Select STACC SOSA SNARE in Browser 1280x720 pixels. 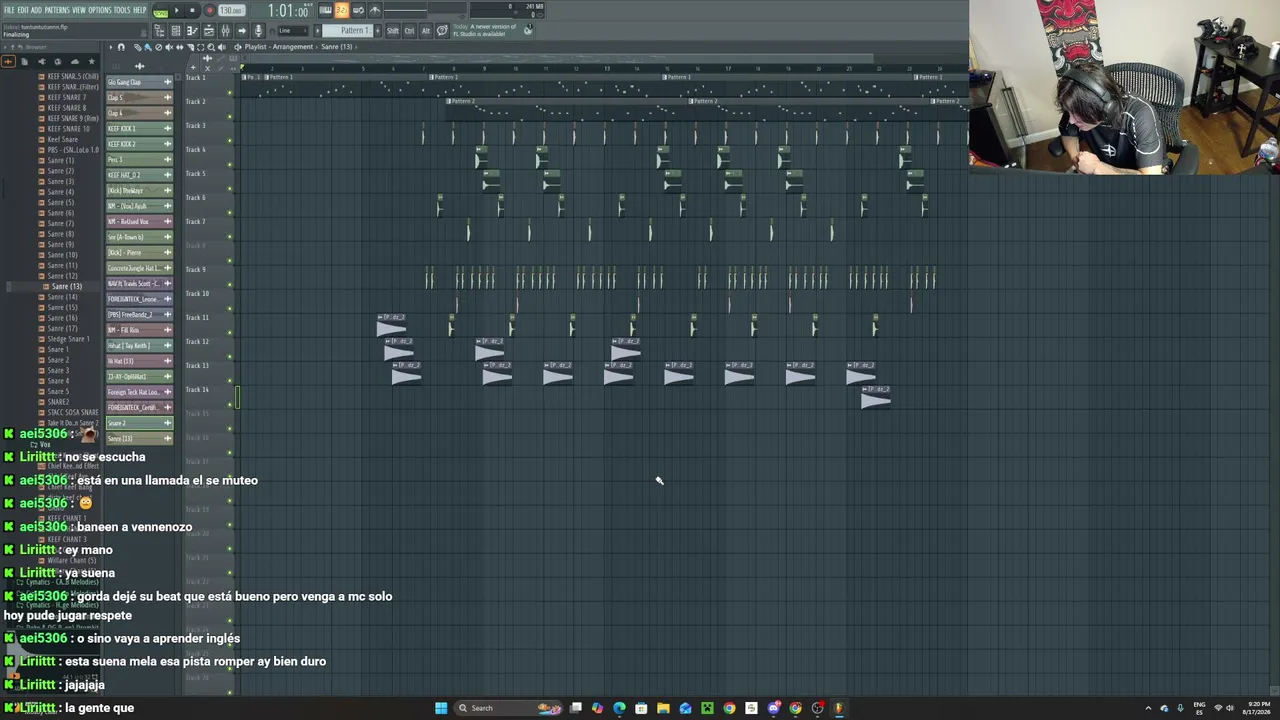click(72, 412)
